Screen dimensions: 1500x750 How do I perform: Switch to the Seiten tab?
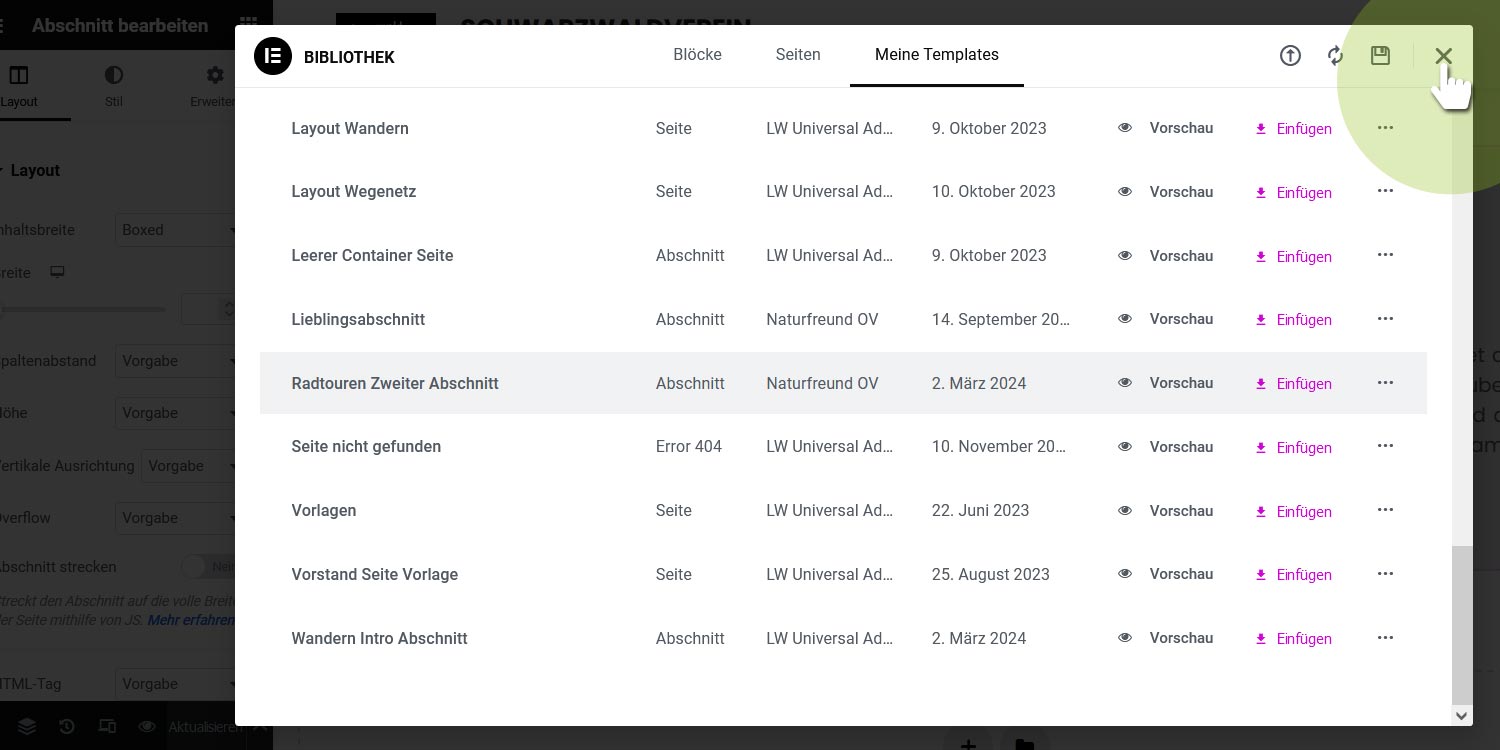(798, 55)
